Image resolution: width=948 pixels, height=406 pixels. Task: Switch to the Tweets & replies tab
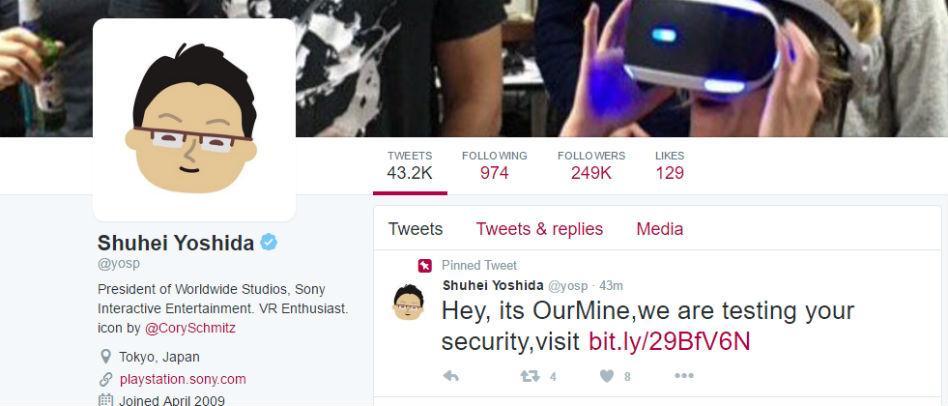539,229
